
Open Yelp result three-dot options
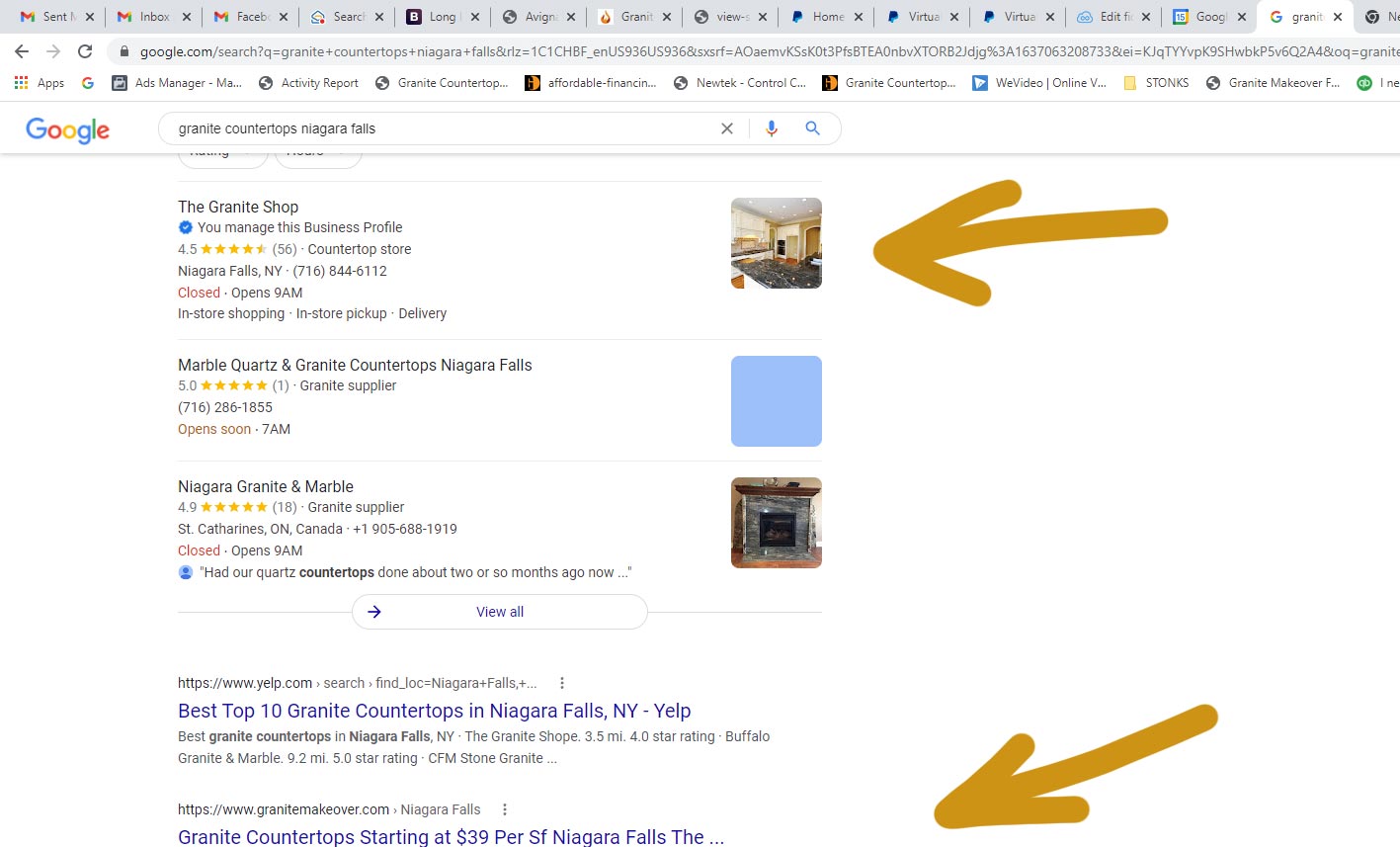click(562, 683)
